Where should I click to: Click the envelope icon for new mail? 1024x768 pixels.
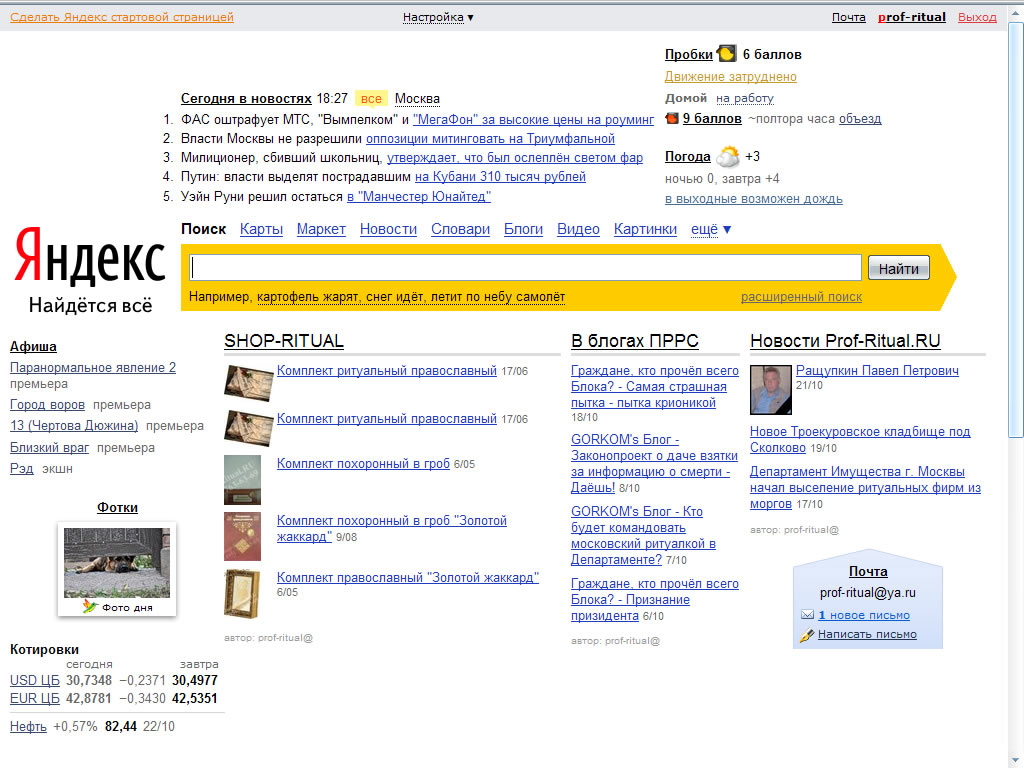[x=807, y=615]
